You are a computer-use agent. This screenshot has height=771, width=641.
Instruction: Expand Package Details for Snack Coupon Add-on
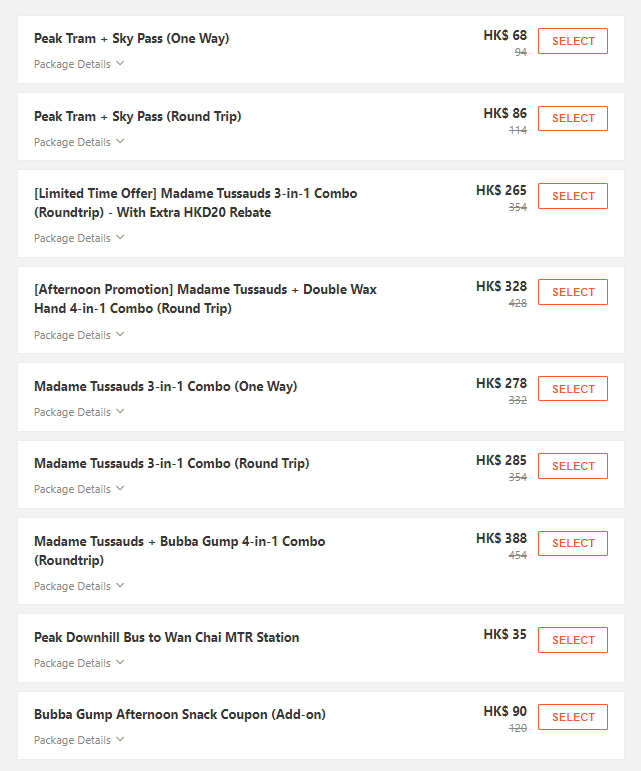(x=79, y=740)
